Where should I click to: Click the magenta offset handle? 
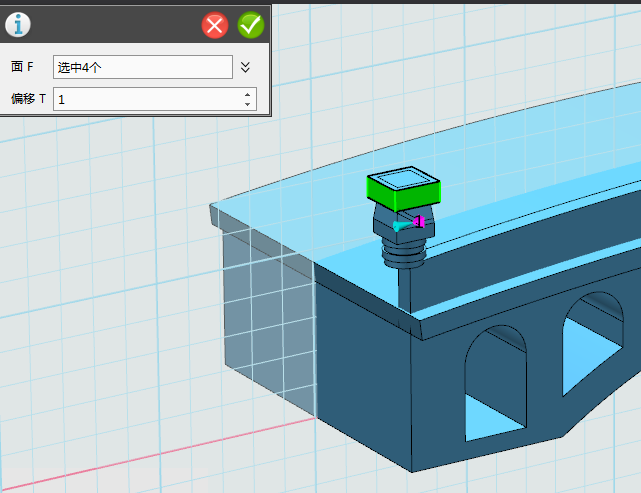(x=420, y=221)
